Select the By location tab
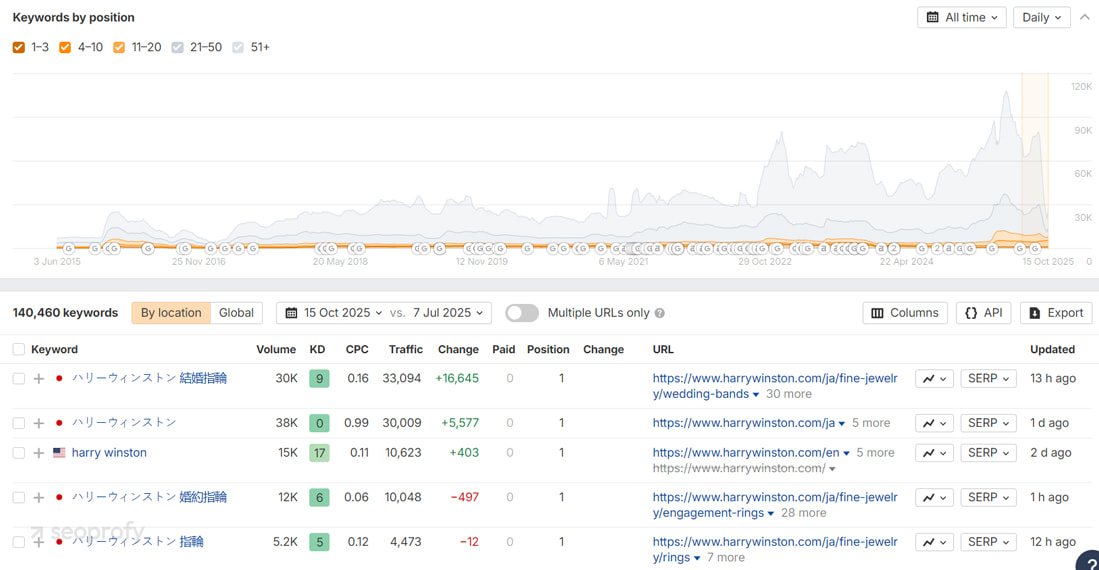Screen dimensions: 1099x570 click(171, 313)
